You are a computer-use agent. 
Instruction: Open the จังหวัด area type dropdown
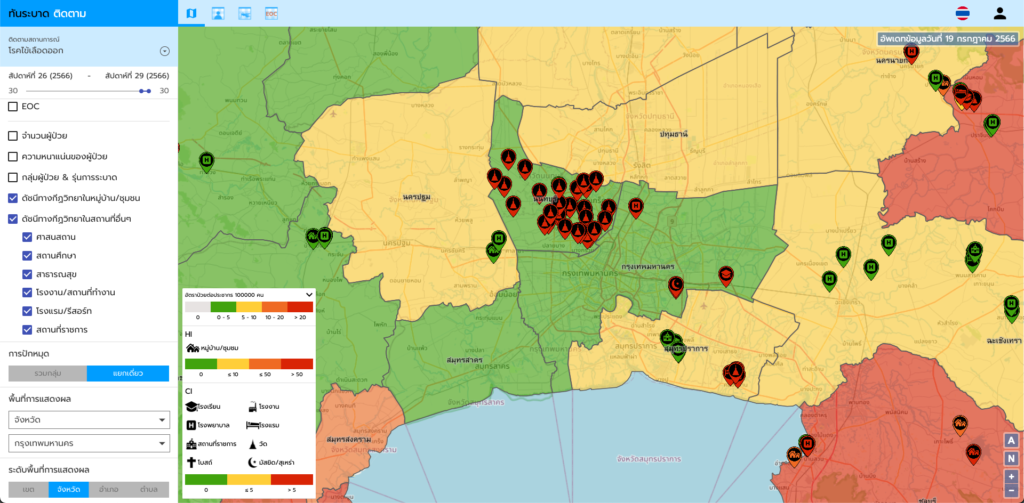pos(89,419)
